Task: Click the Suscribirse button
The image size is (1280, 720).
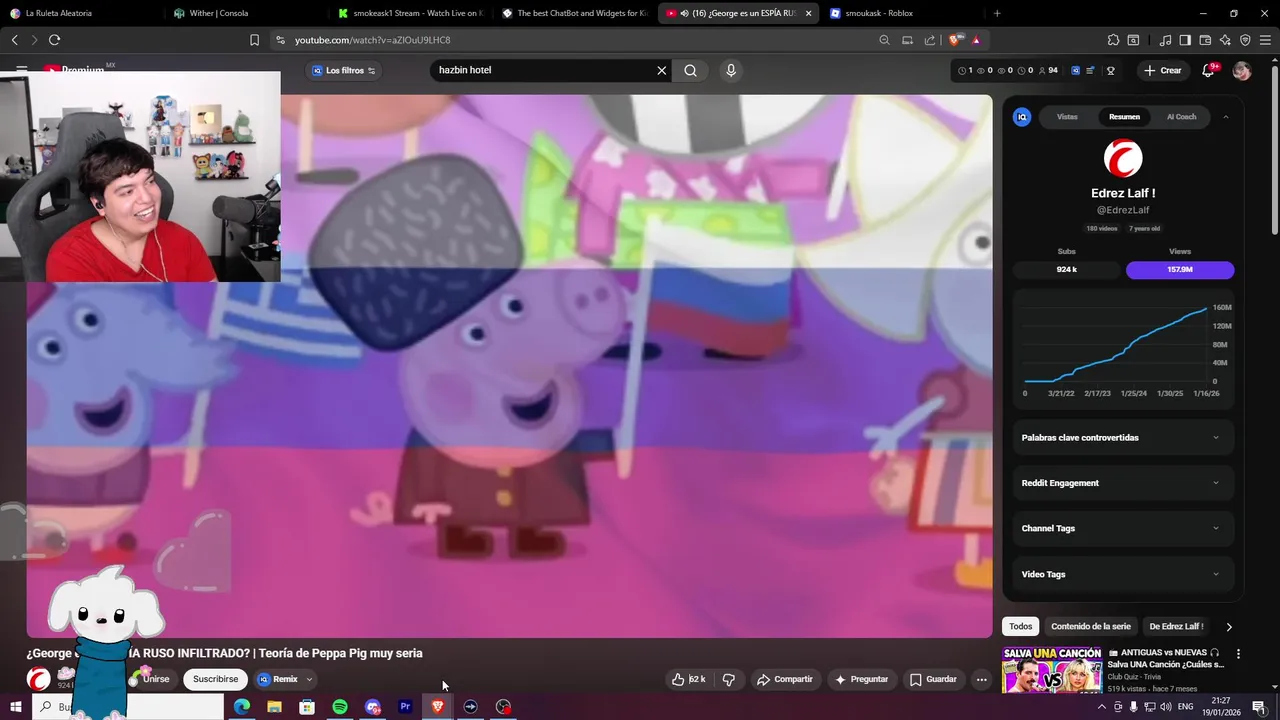Action: tap(215, 679)
